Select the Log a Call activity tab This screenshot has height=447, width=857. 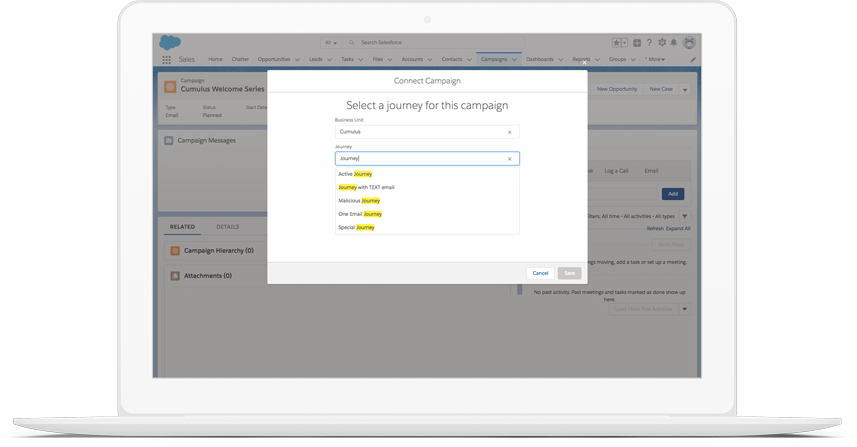click(x=616, y=171)
